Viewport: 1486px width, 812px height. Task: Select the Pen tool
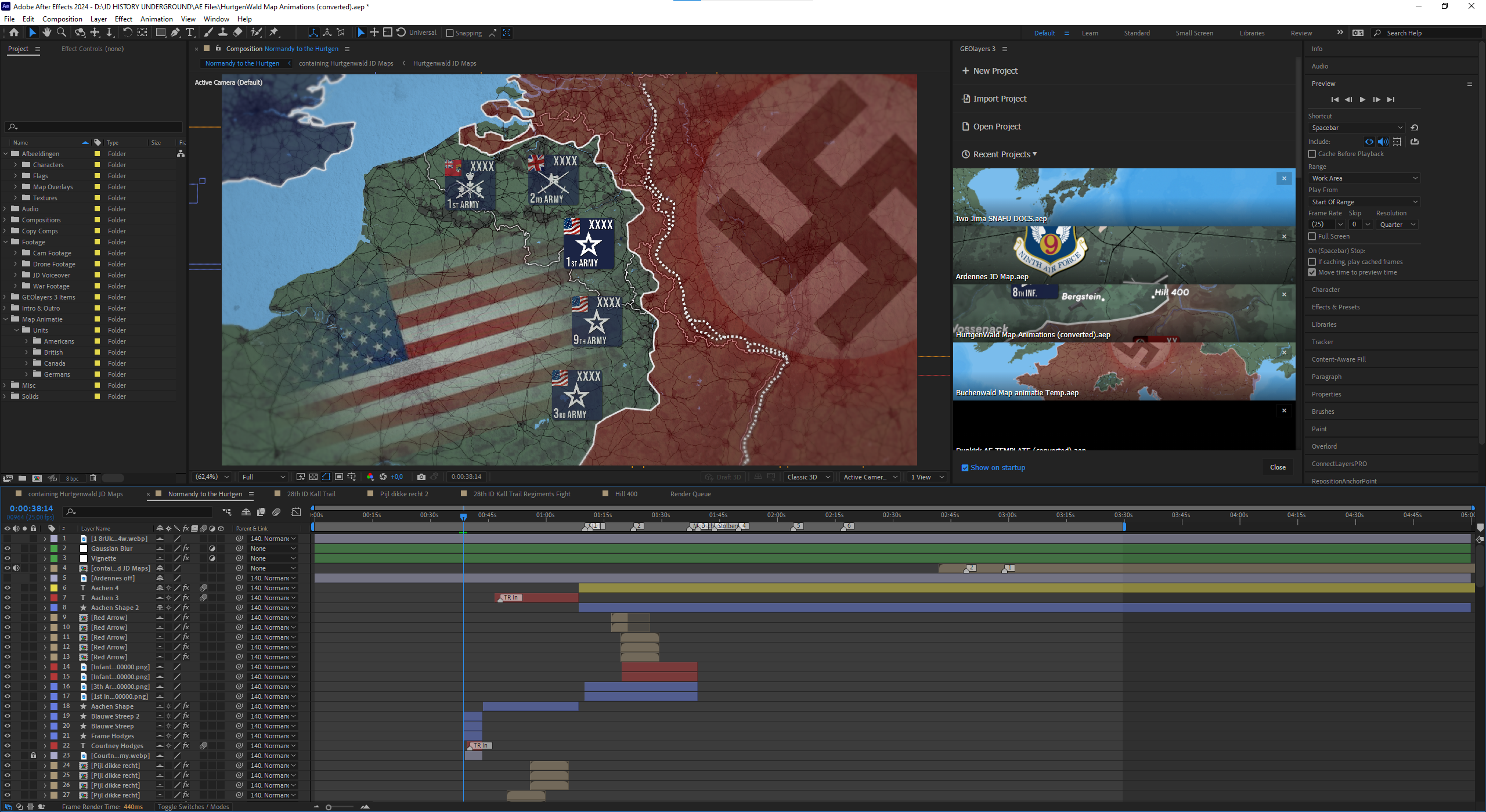175,33
